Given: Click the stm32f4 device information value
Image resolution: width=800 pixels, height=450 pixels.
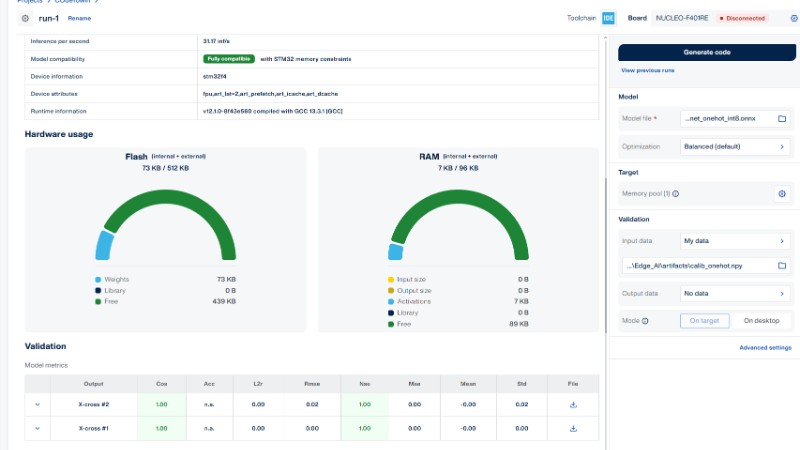Looking at the screenshot, I should [x=215, y=77].
